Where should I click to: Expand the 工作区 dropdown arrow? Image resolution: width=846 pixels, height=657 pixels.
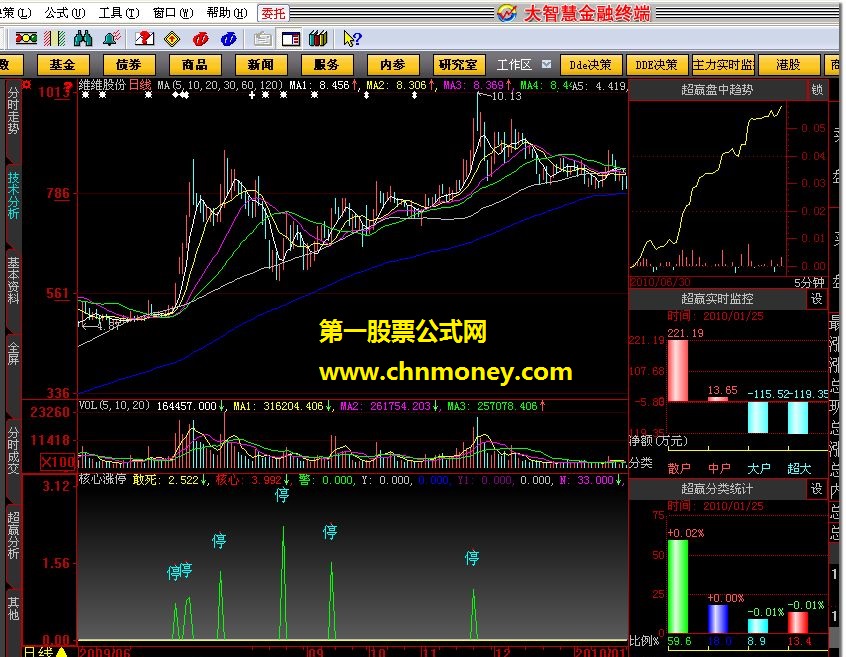pyautogui.click(x=547, y=64)
